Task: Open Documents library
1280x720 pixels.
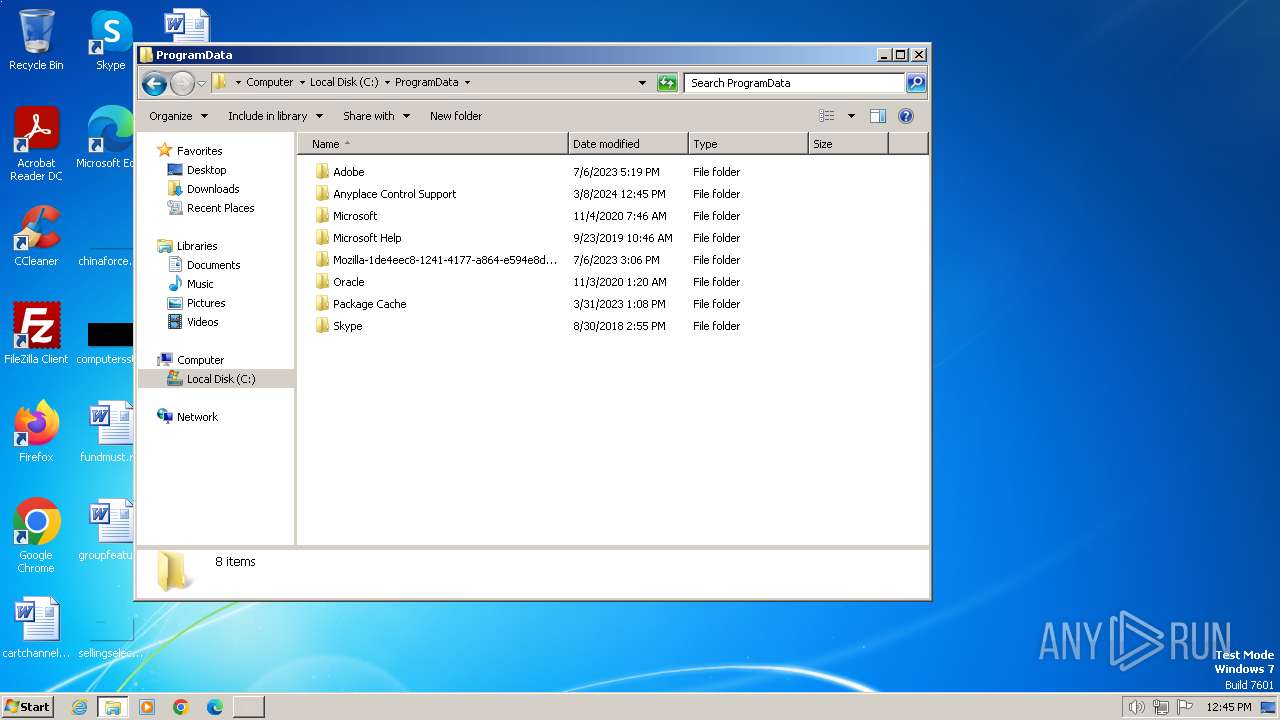Action: click(213, 265)
